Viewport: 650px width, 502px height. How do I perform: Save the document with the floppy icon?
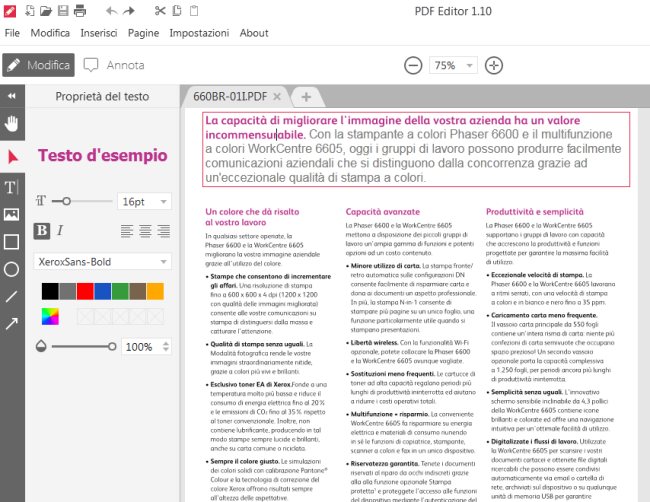(63, 11)
